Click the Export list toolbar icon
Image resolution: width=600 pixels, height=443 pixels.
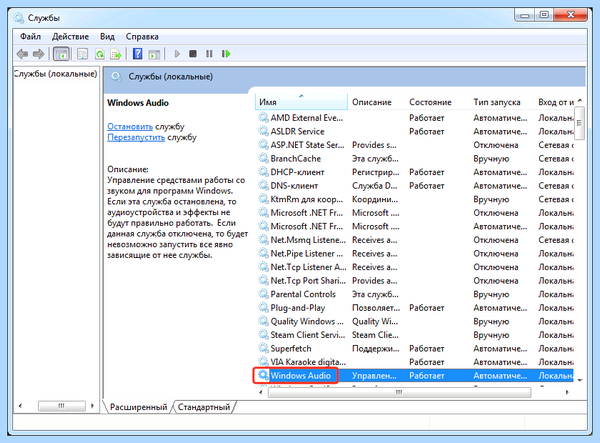116,54
